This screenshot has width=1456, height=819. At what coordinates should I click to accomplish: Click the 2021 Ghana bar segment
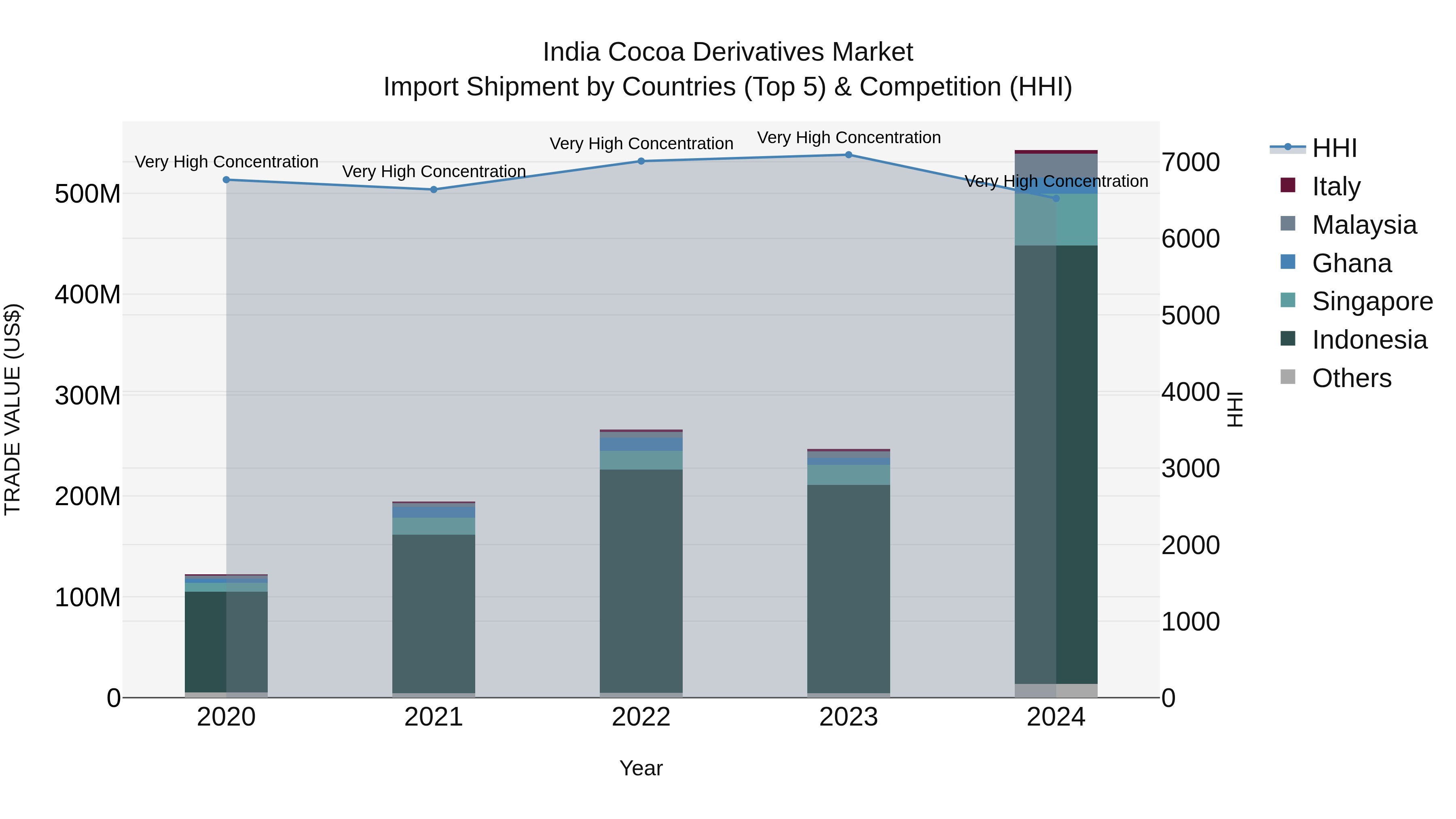coord(434,512)
